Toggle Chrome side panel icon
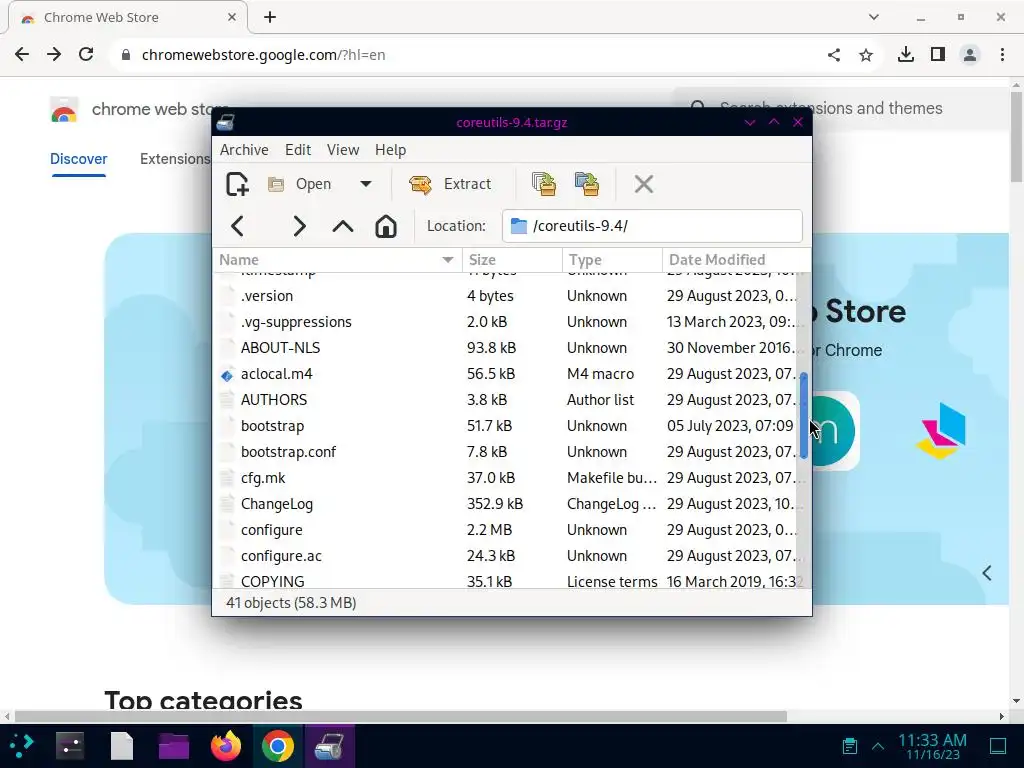Screen dimensions: 1024x768 938,54
